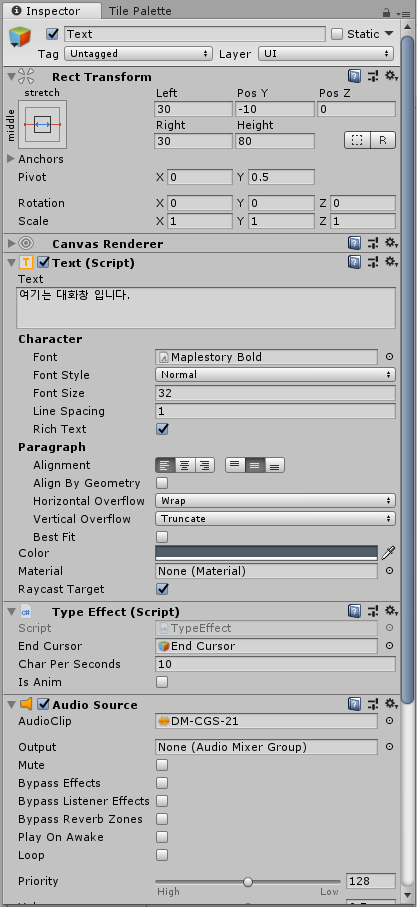This screenshot has height=907, width=417.
Task: Disable the Text (Script) component checkbox
Action: (x=43, y=263)
